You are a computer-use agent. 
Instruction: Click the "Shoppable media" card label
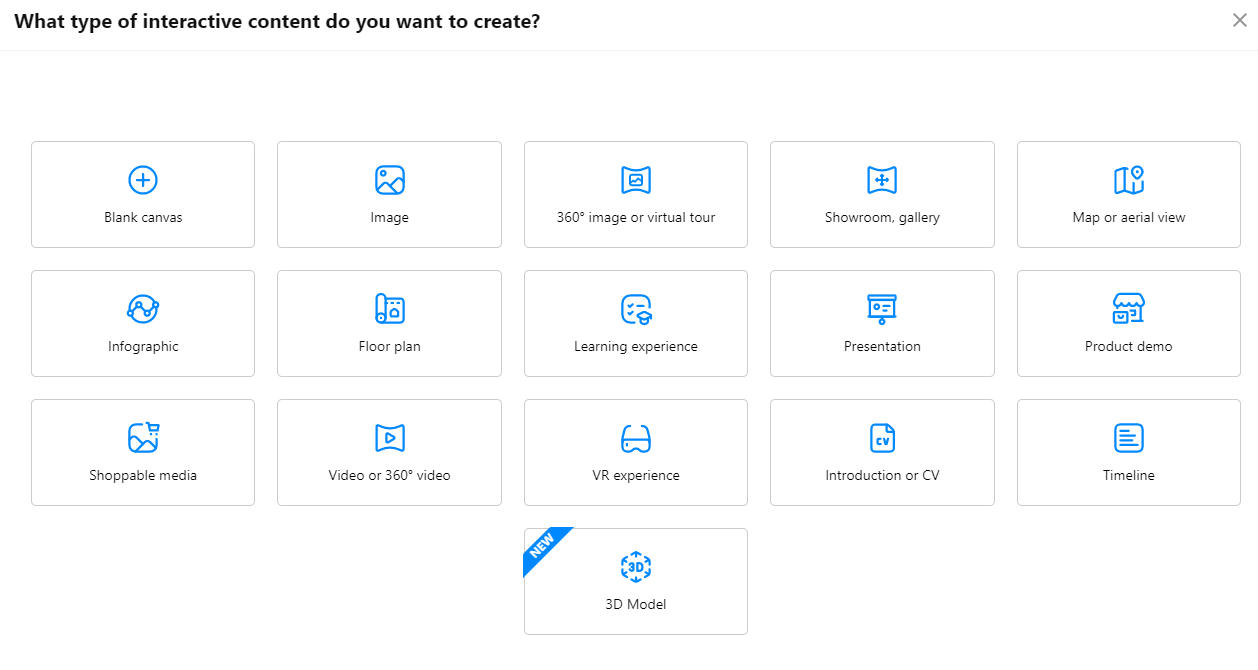tap(143, 476)
